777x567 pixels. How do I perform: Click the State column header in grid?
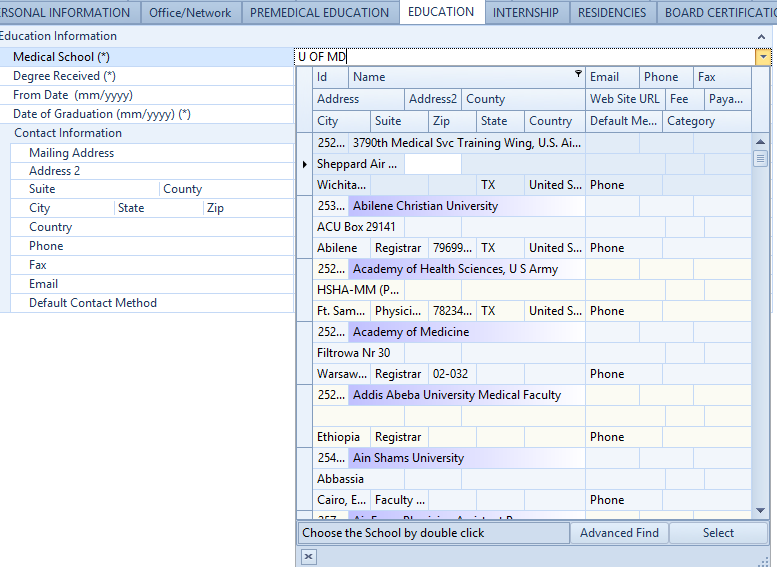point(500,121)
